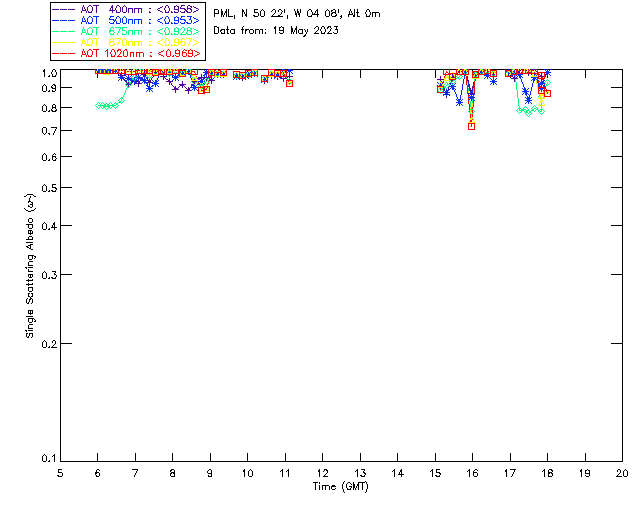Click the PML station location text
640x512 pixels.
(x=297, y=14)
